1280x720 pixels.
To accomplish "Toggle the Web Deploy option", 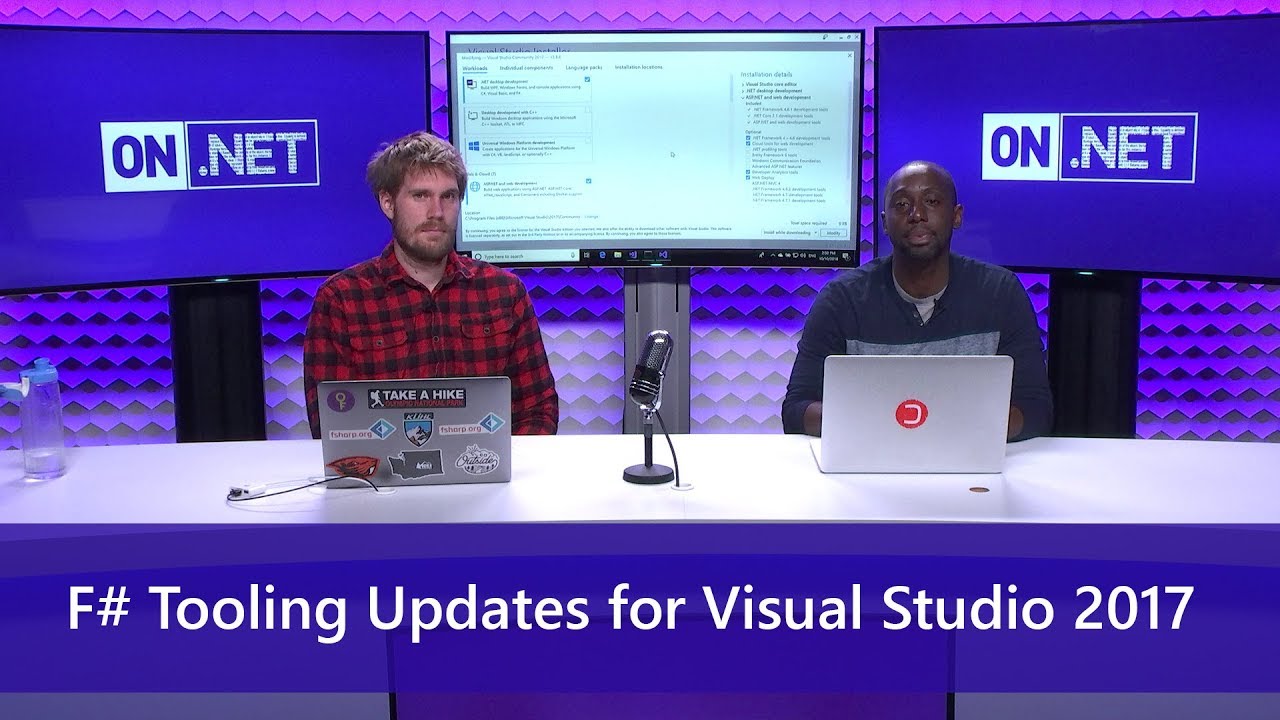I will coord(748,178).
